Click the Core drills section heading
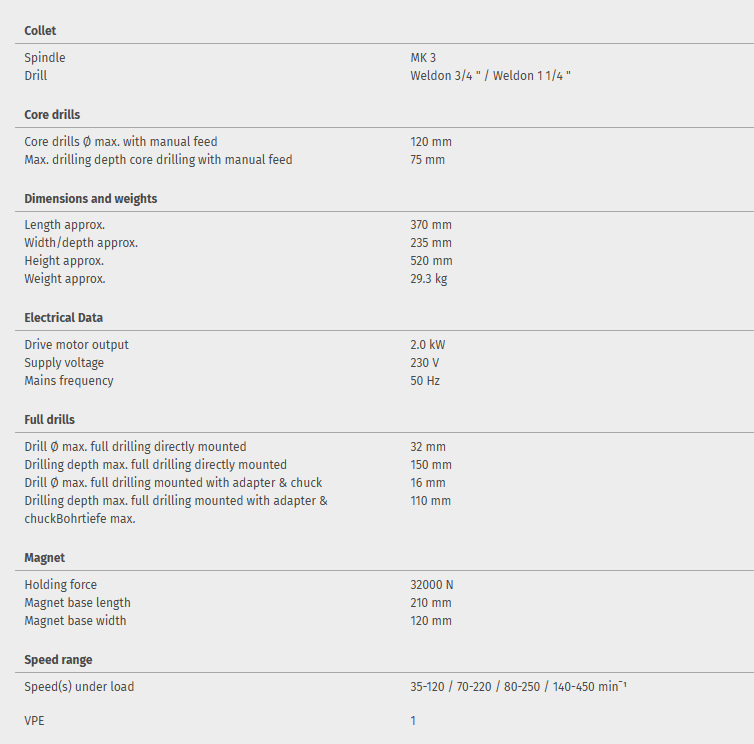Image resolution: width=754 pixels, height=744 pixels. (52, 115)
